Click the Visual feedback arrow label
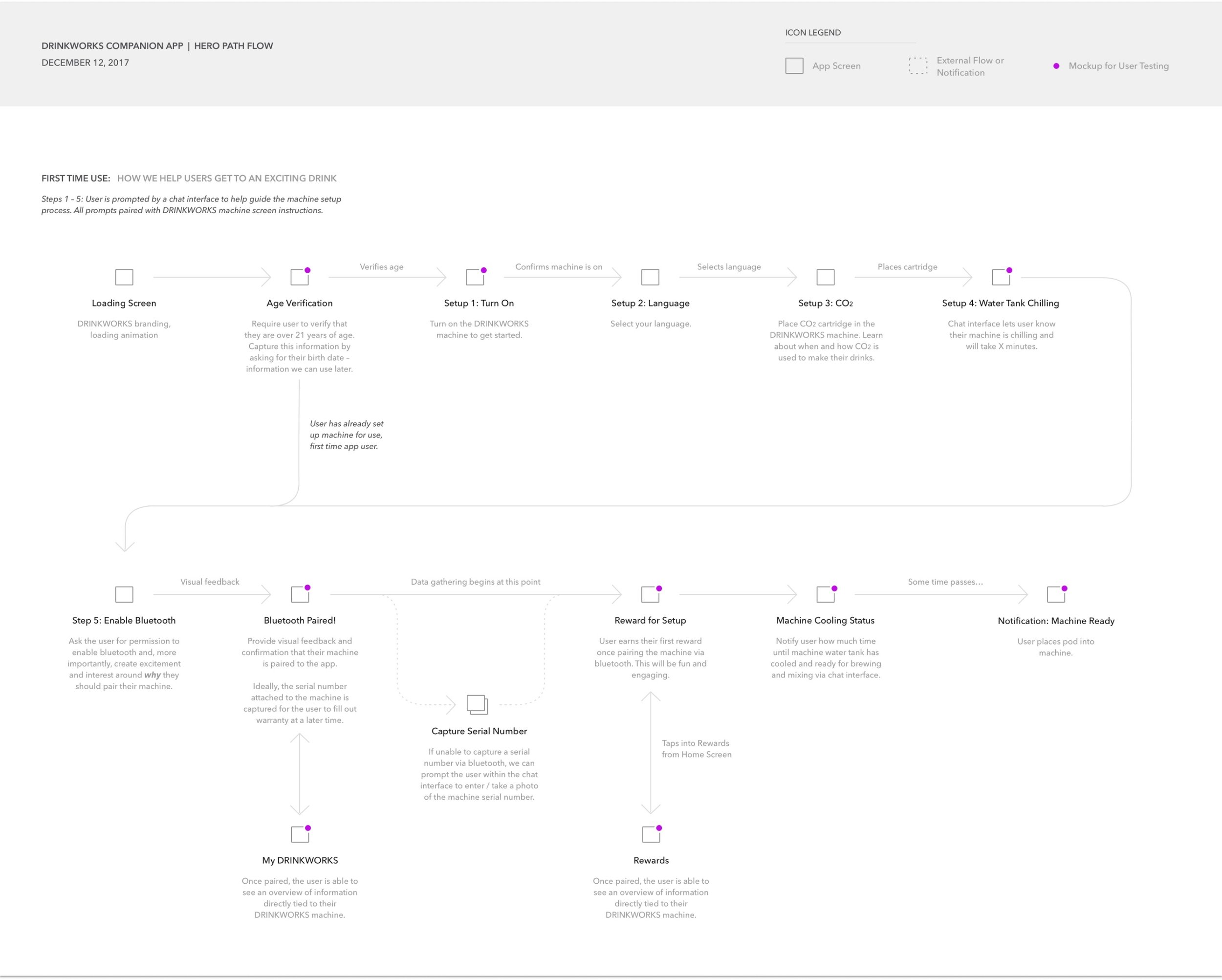 pyautogui.click(x=210, y=582)
